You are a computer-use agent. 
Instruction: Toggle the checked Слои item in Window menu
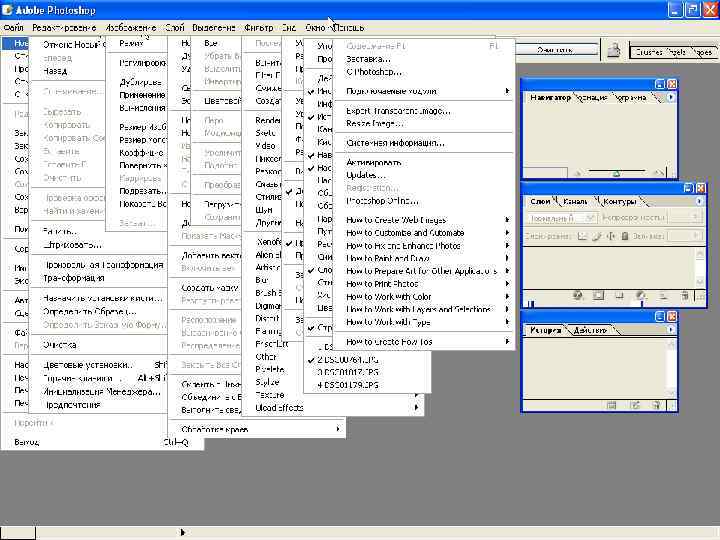click(320, 270)
